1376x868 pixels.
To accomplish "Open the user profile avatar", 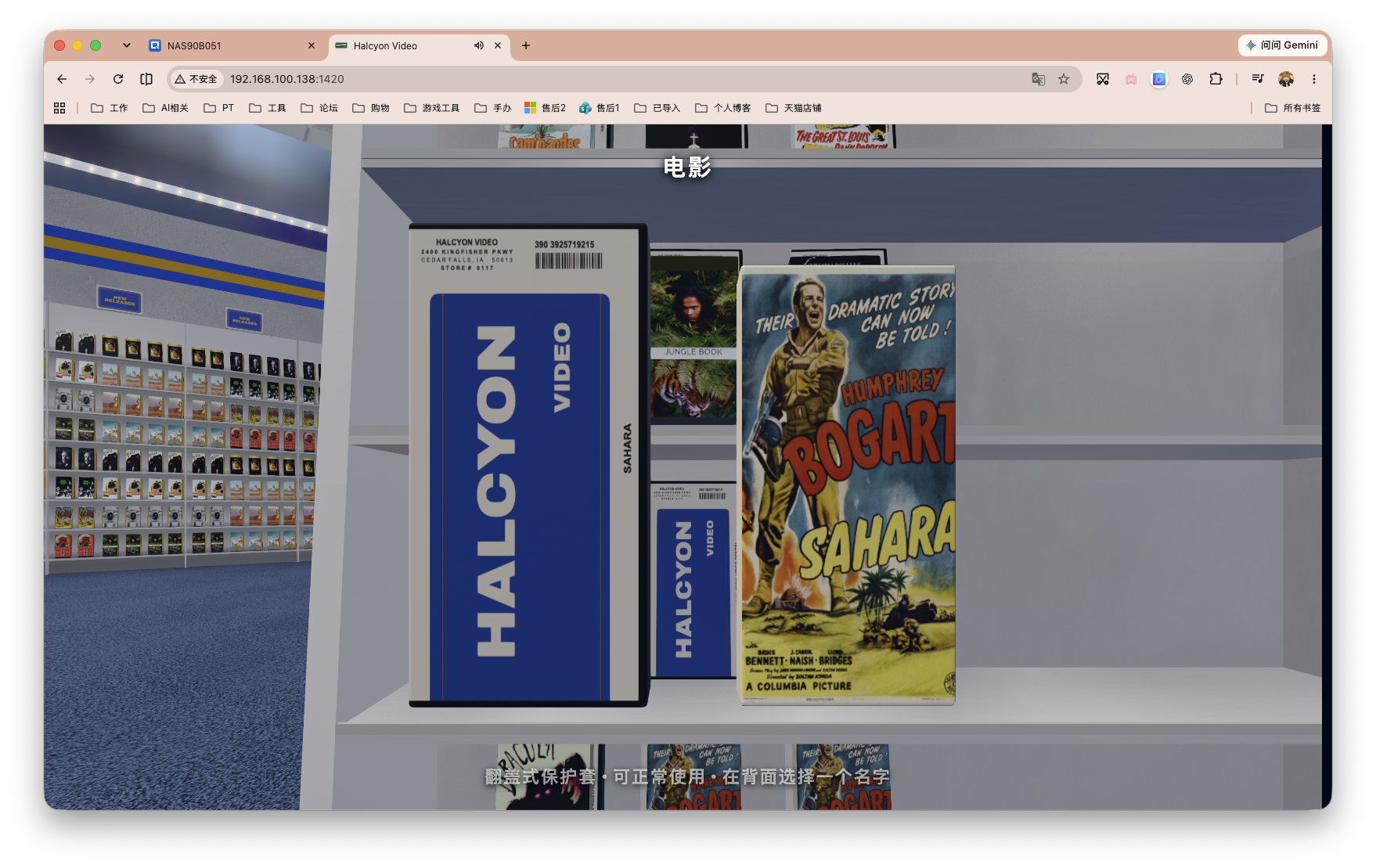I will click(x=1286, y=79).
